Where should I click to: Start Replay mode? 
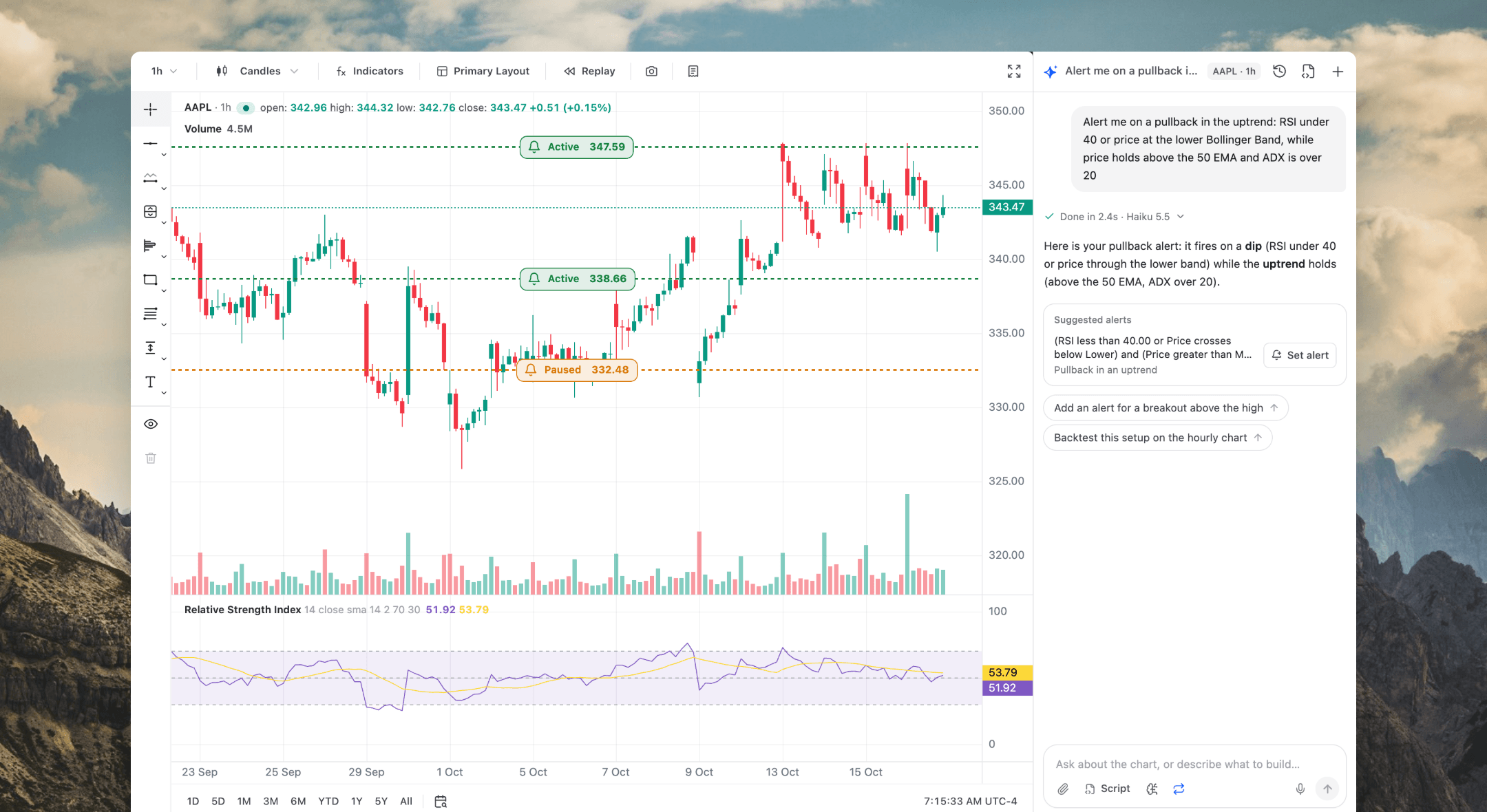[x=589, y=71]
